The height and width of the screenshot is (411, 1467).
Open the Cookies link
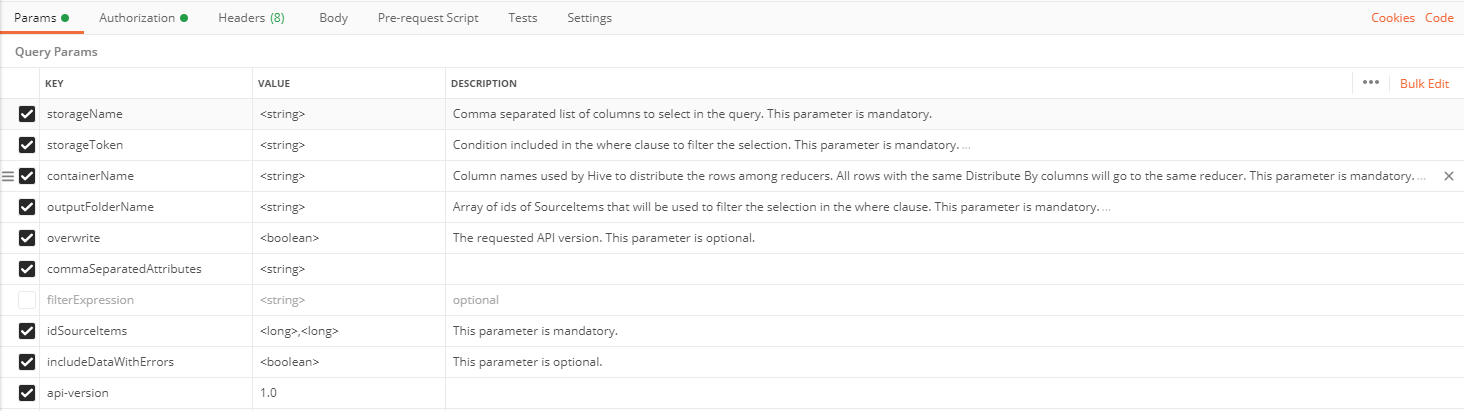pyautogui.click(x=1392, y=18)
